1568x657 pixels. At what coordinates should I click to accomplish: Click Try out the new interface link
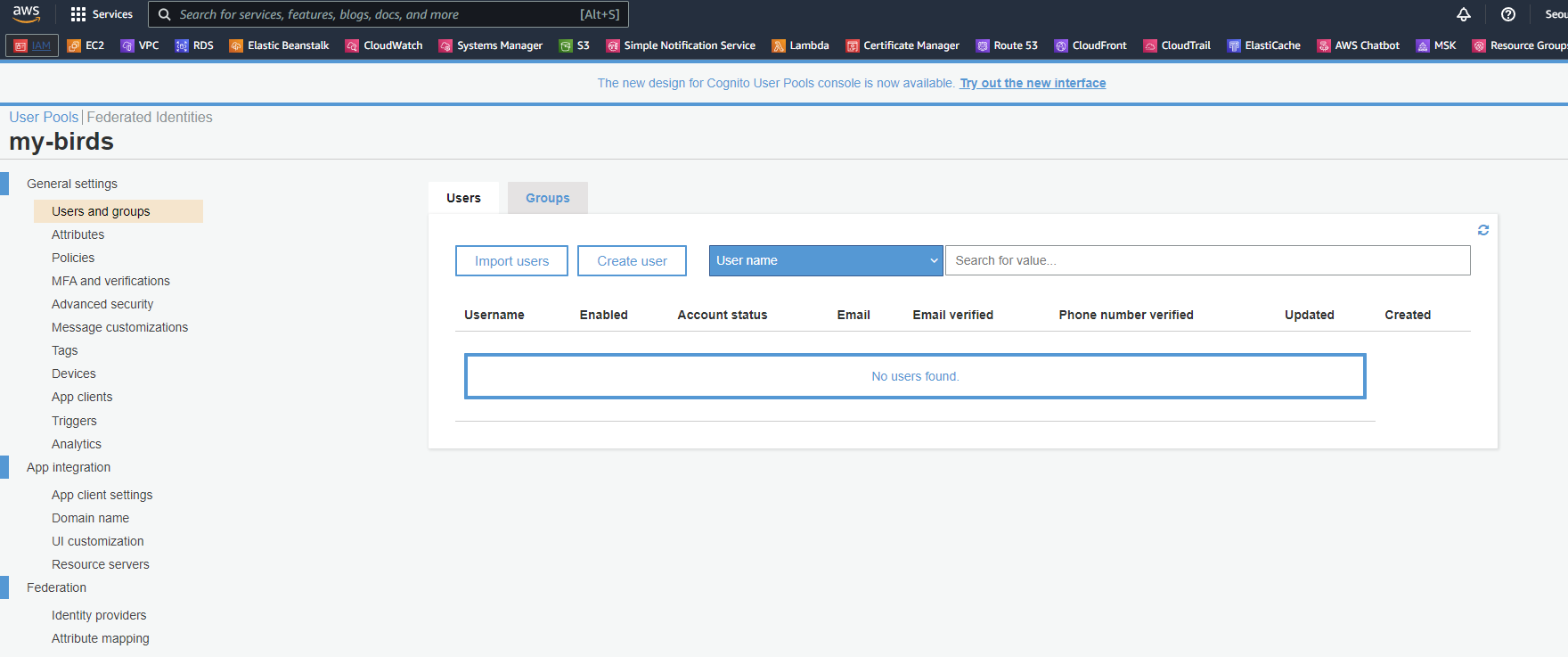[1033, 83]
